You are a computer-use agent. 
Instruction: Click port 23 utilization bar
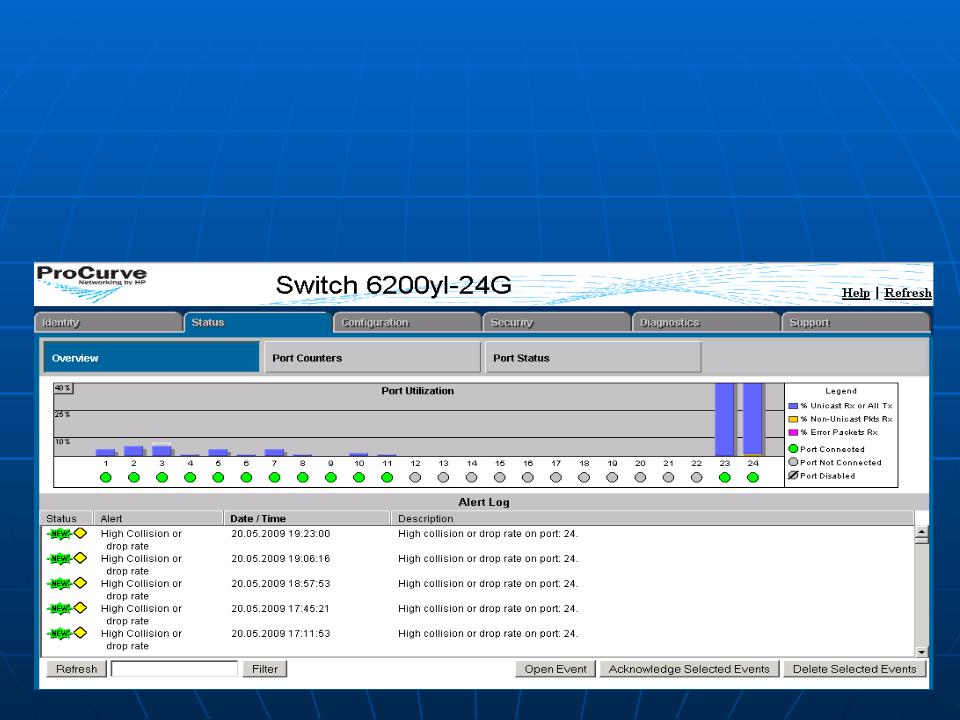pyautogui.click(x=724, y=420)
